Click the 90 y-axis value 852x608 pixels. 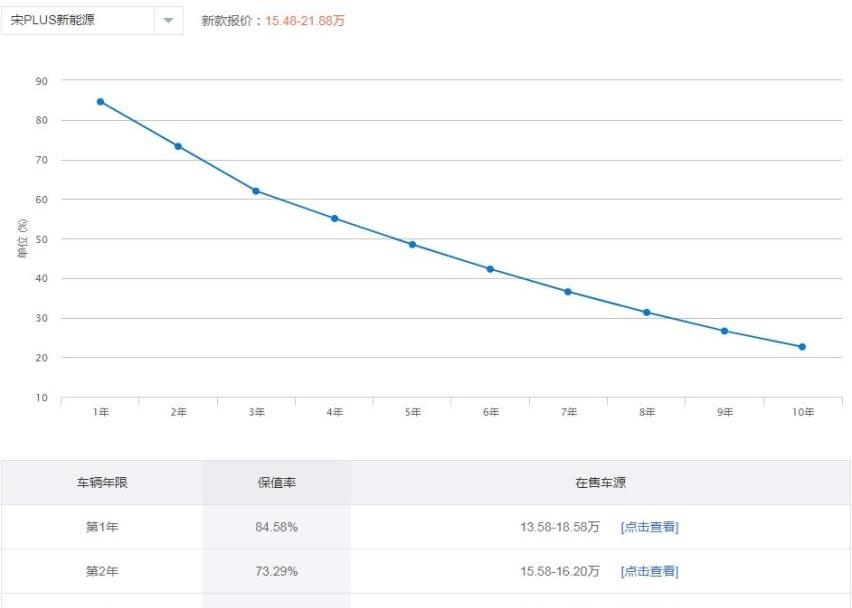tap(42, 81)
